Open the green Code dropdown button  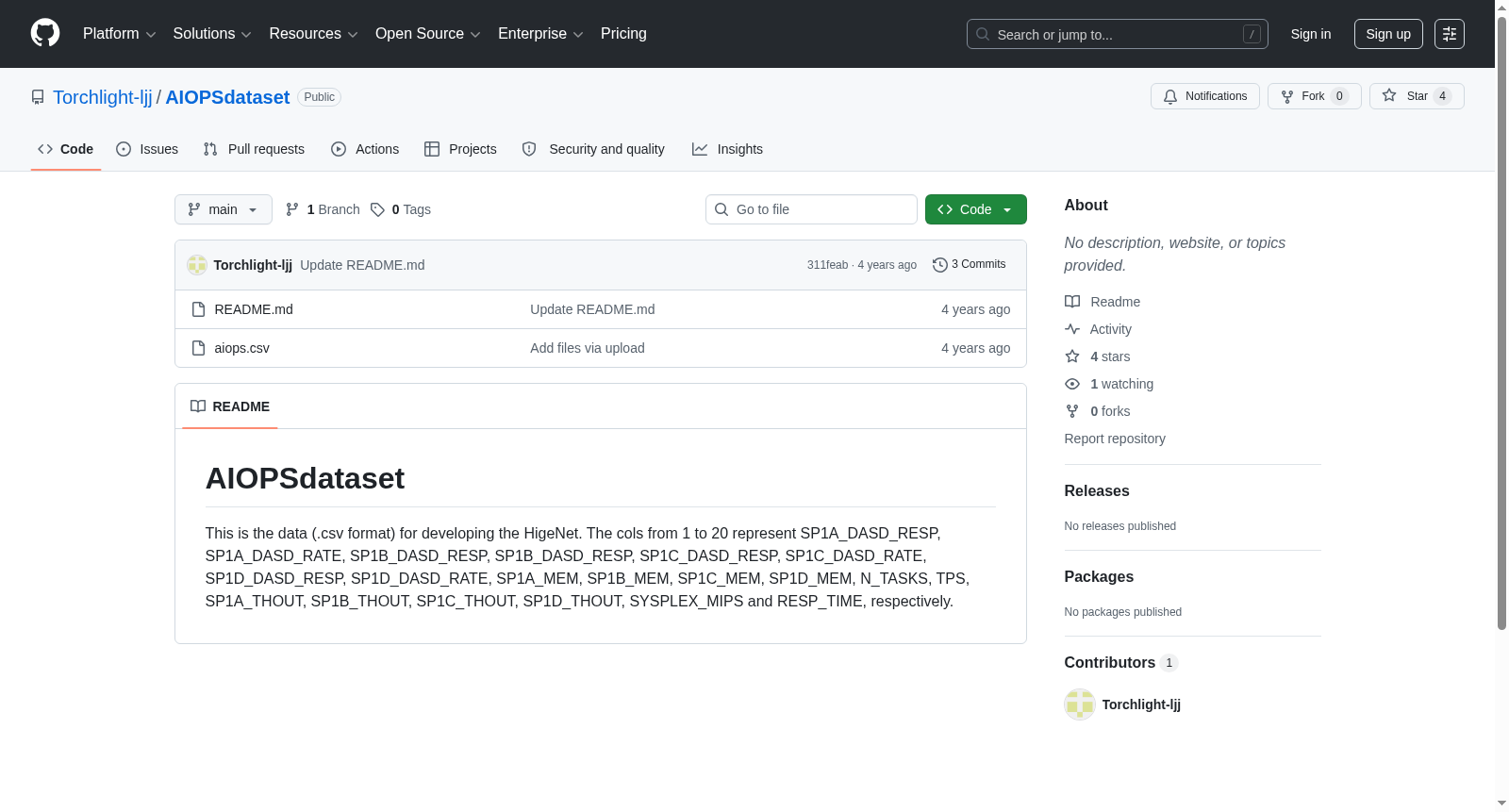pyautogui.click(x=975, y=209)
